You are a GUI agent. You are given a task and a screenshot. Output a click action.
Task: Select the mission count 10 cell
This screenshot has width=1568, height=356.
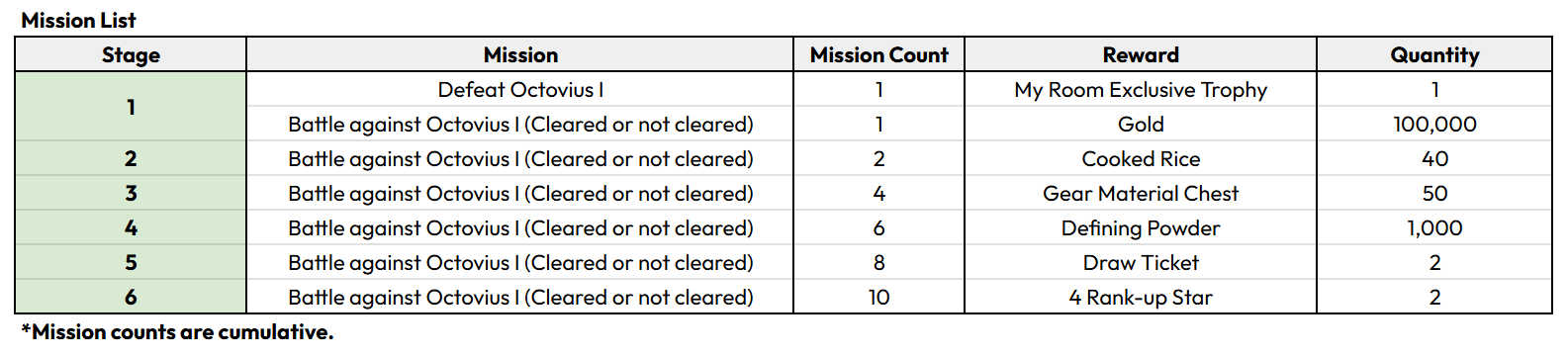pos(878,297)
